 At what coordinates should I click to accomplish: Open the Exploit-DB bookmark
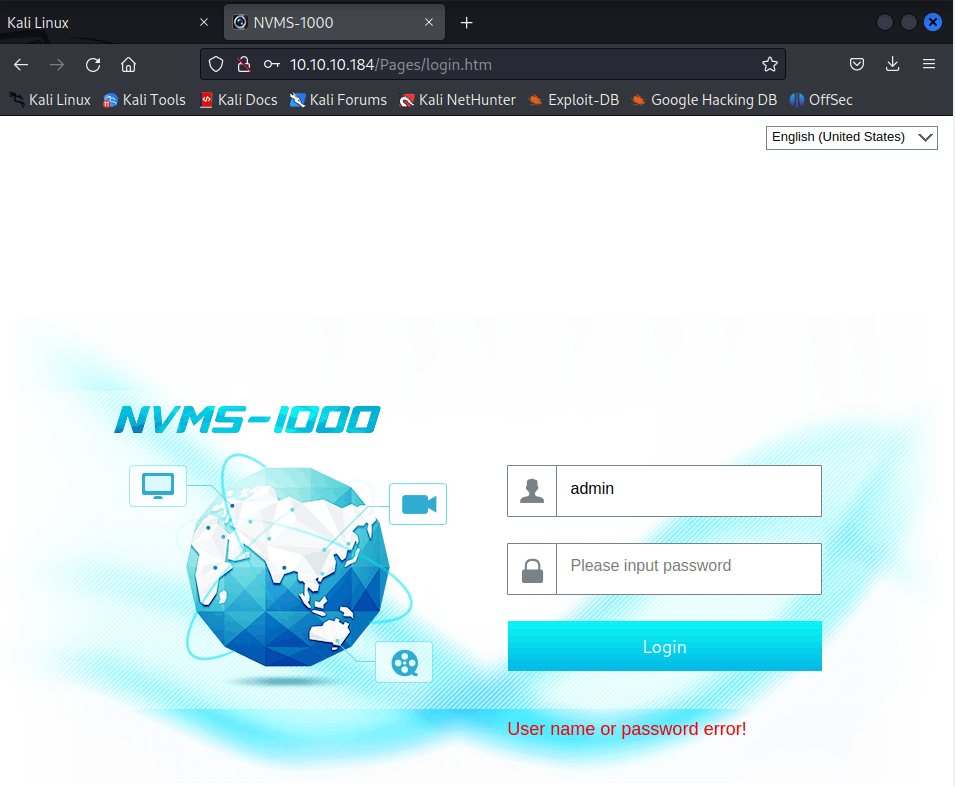tap(573, 100)
